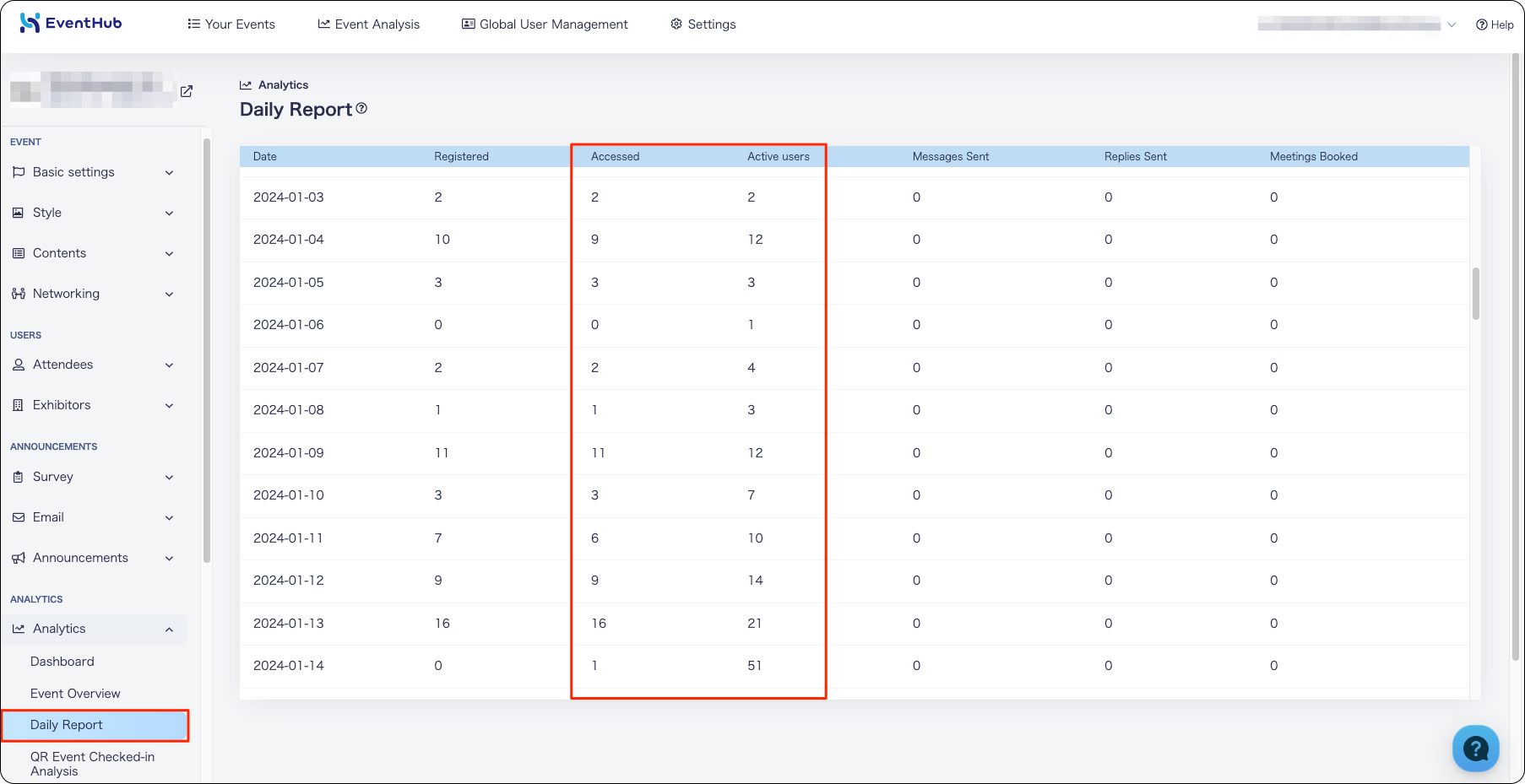
Task: Click the Help circle icon at top right
Action: point(1482,24)
